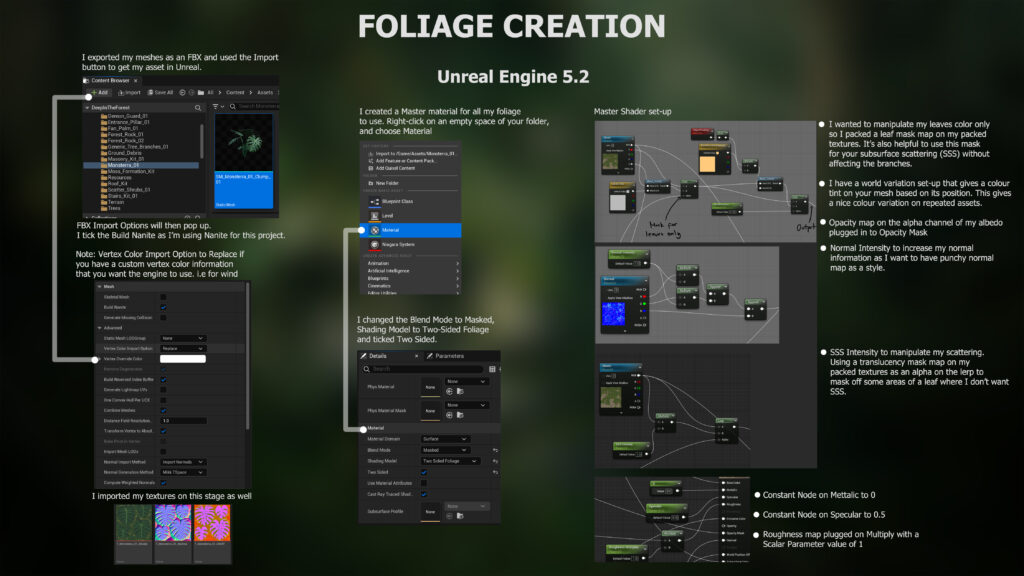Screen dimensions: 1024x576
Task: Click the Content breadcrumb link
Action: pyautogui.click(x=234, y=92)
